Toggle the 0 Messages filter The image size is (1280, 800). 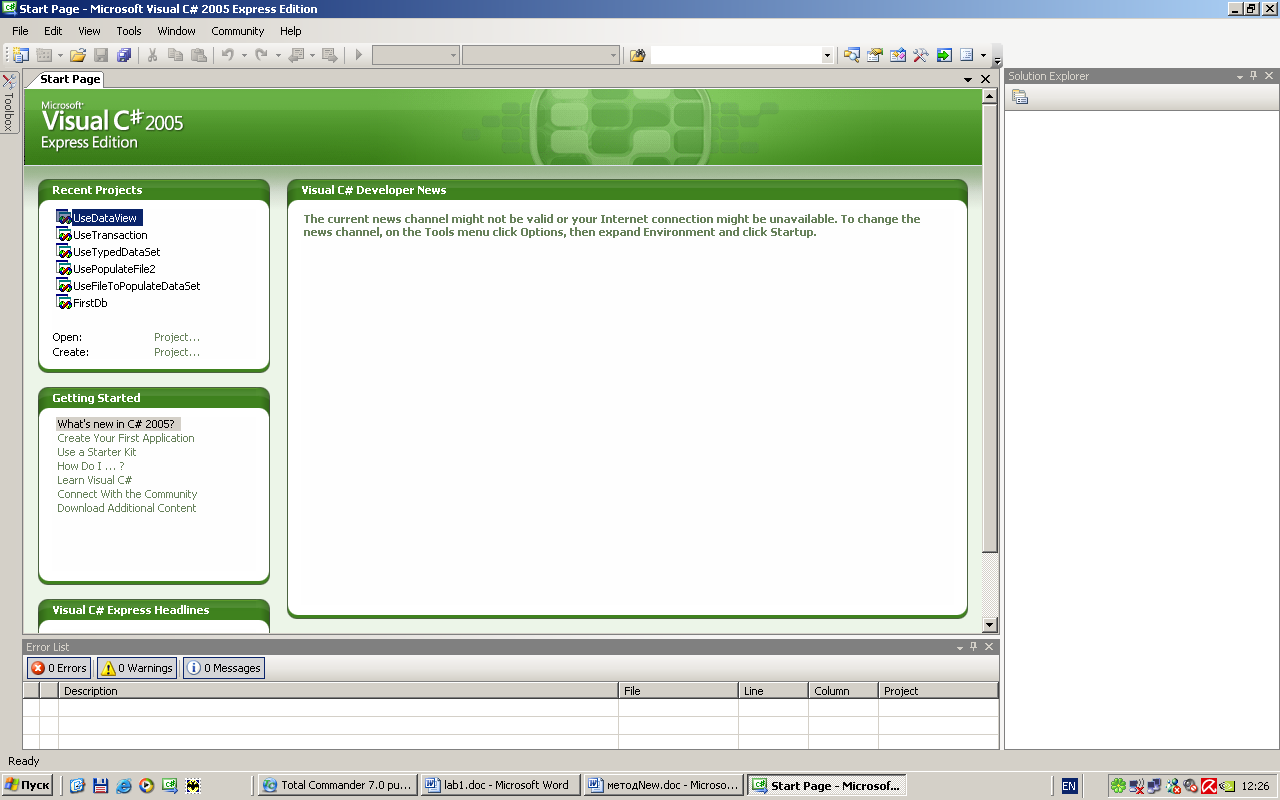(224, 668)
